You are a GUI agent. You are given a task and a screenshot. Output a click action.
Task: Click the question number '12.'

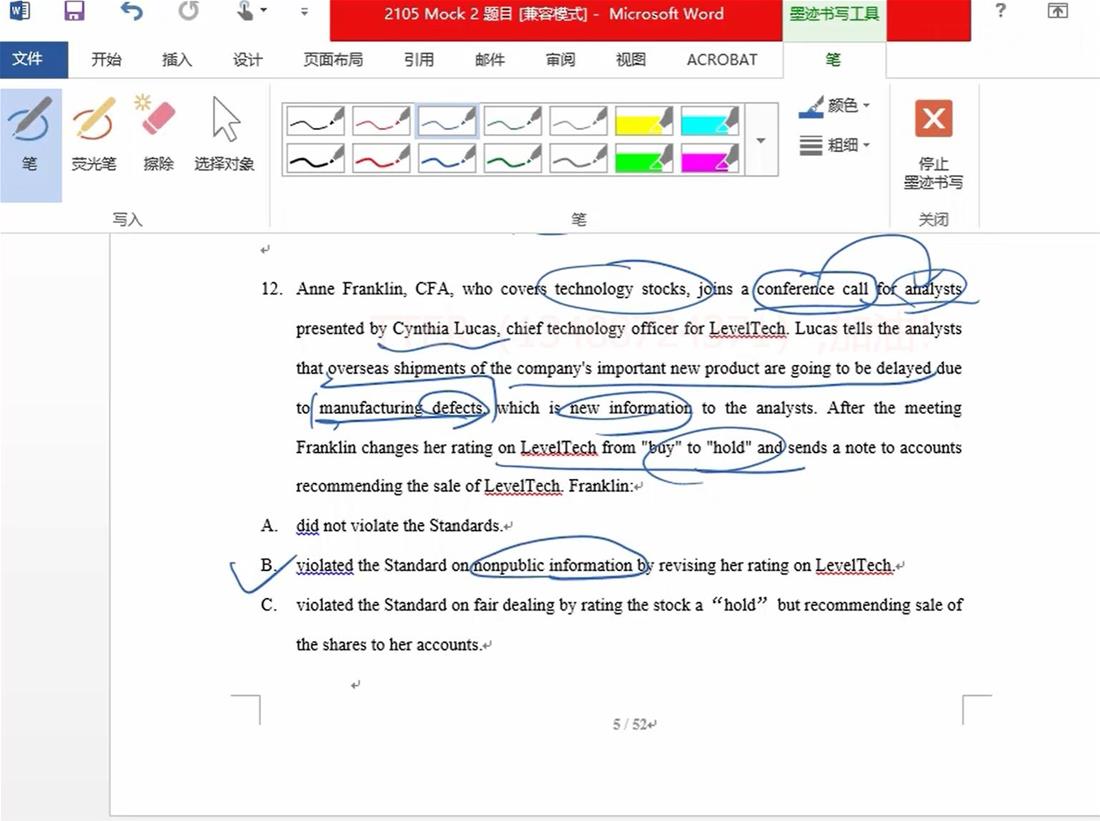(271, 289)
